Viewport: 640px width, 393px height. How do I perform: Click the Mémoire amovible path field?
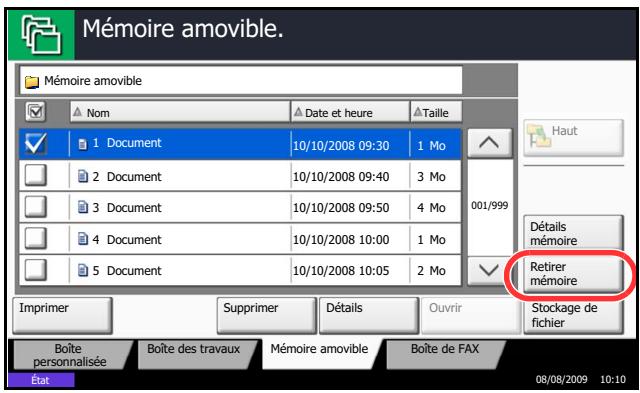click(x=241, y=81)
